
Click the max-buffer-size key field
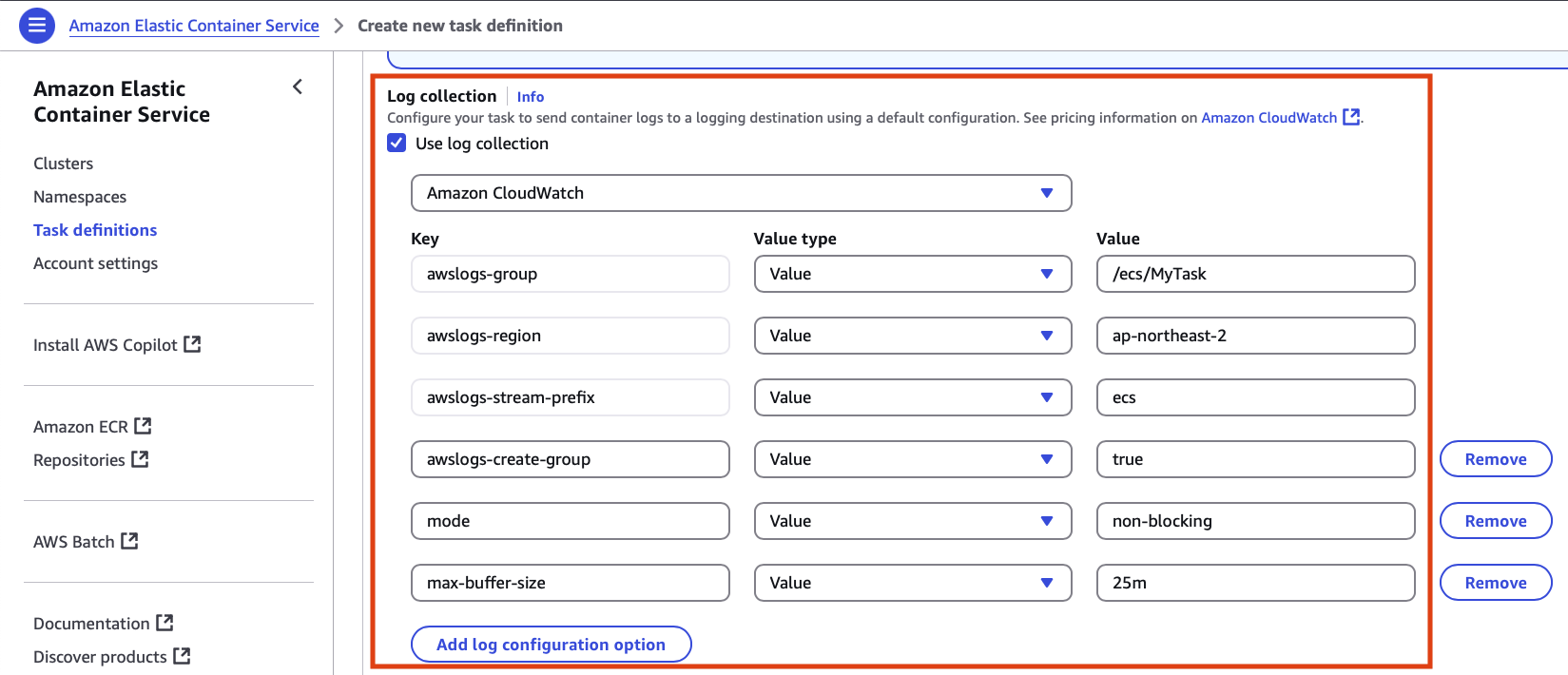pyautogui.click(x=571, y=583)
